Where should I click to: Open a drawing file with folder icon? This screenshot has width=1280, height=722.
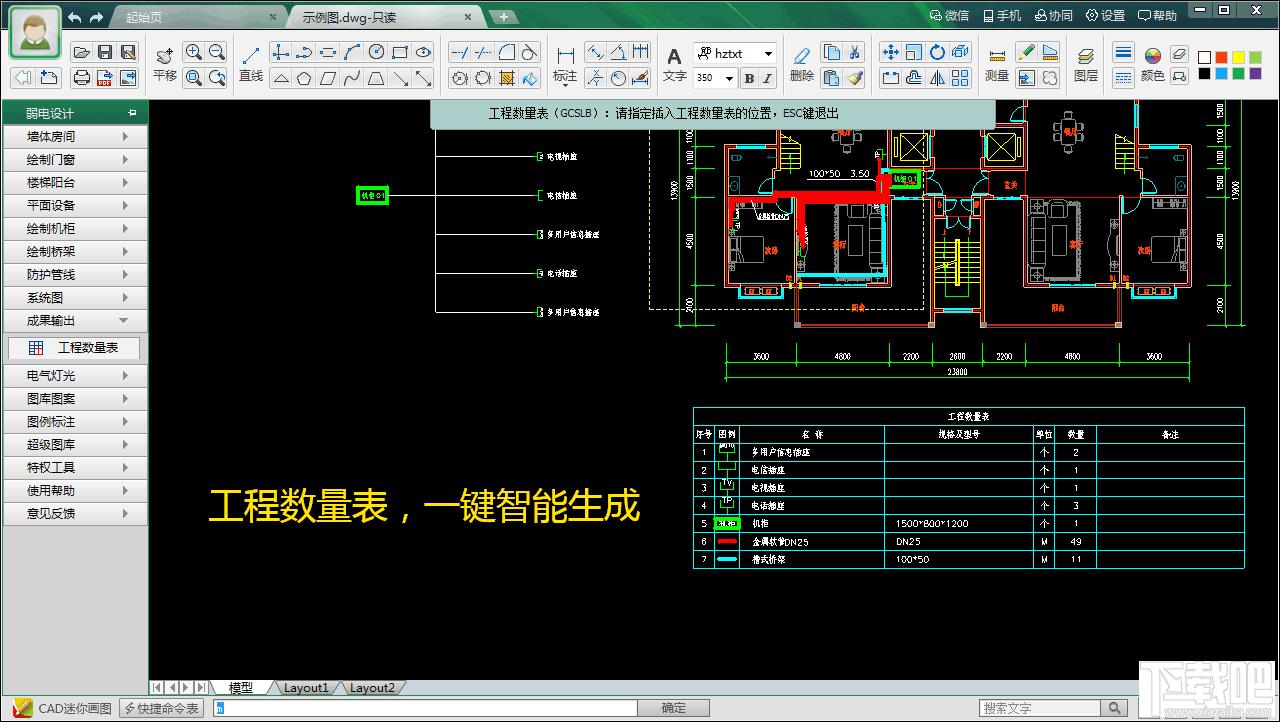[x=82, y=52]
